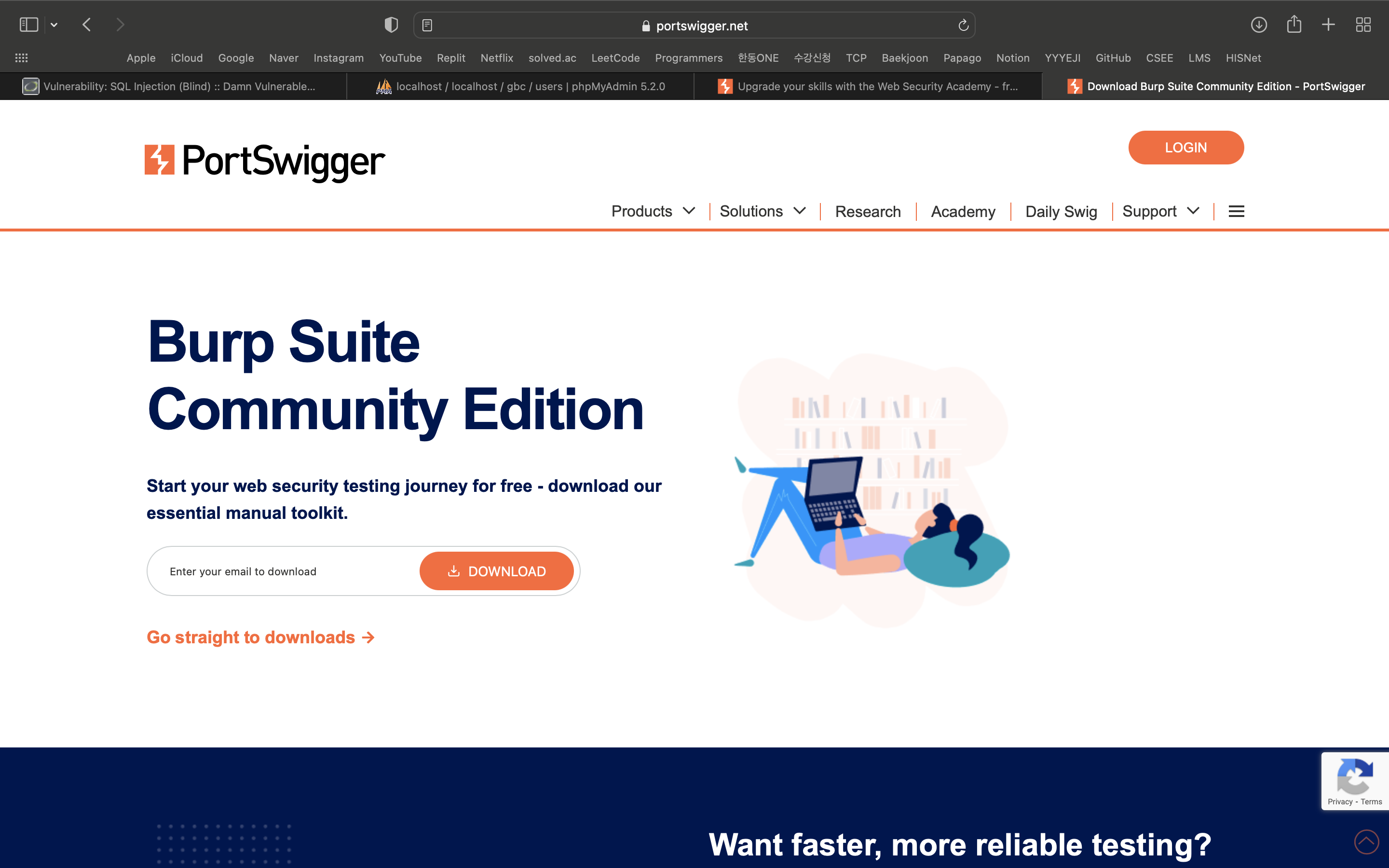Follow the Go straight to downloads link
This screenshot has height=868, width=1389.
click(260, 637)
